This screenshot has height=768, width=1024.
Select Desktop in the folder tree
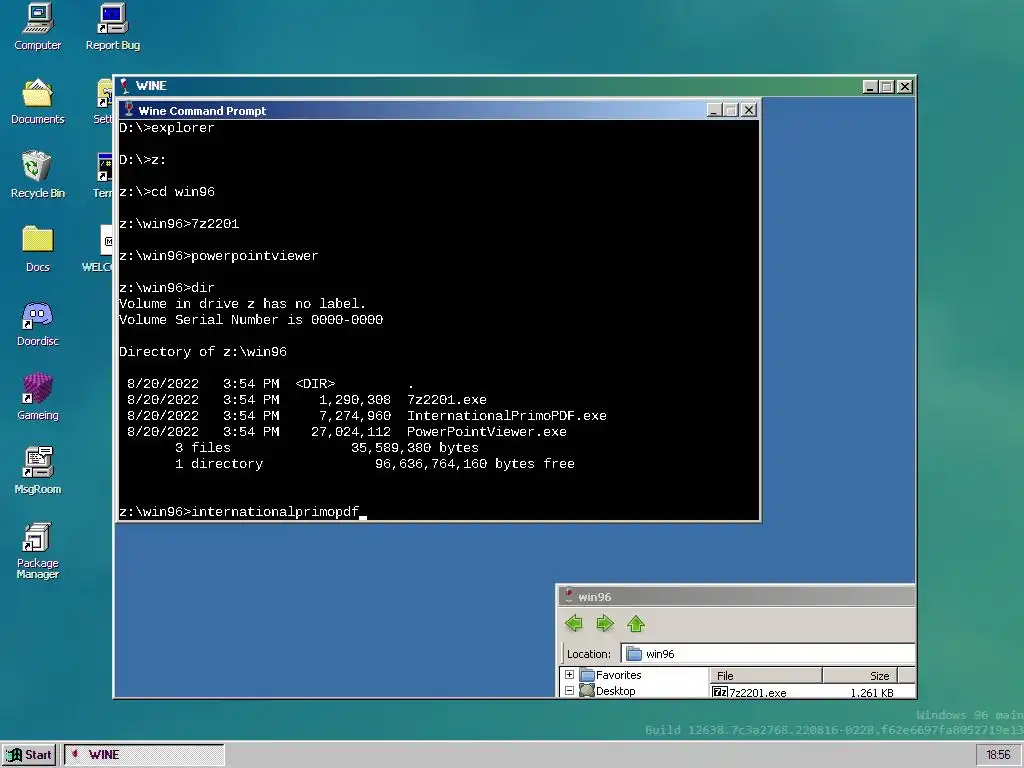coord(615,690)
